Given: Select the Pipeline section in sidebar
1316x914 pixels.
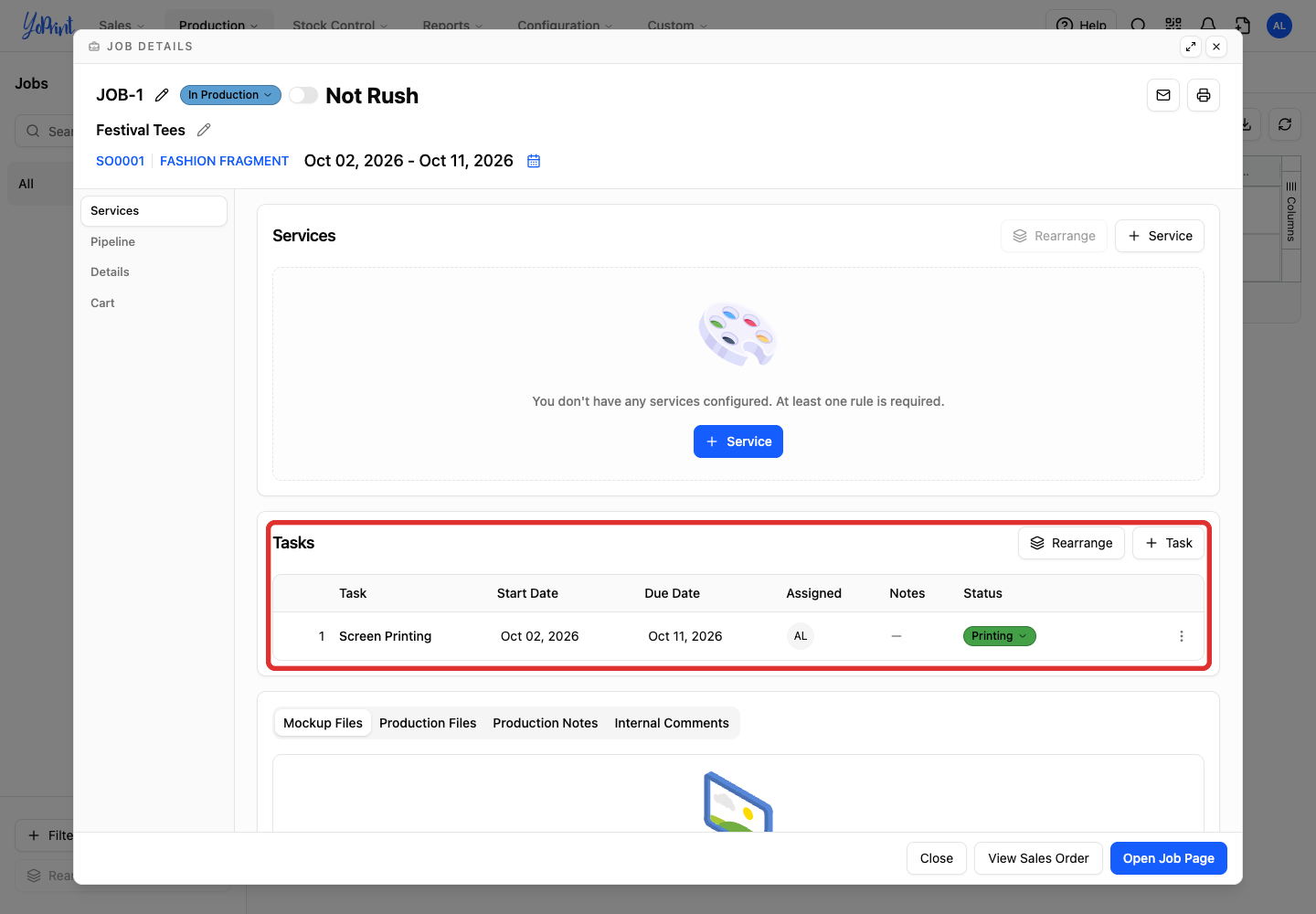Looking at the screenshot, I should pos(154,241).
